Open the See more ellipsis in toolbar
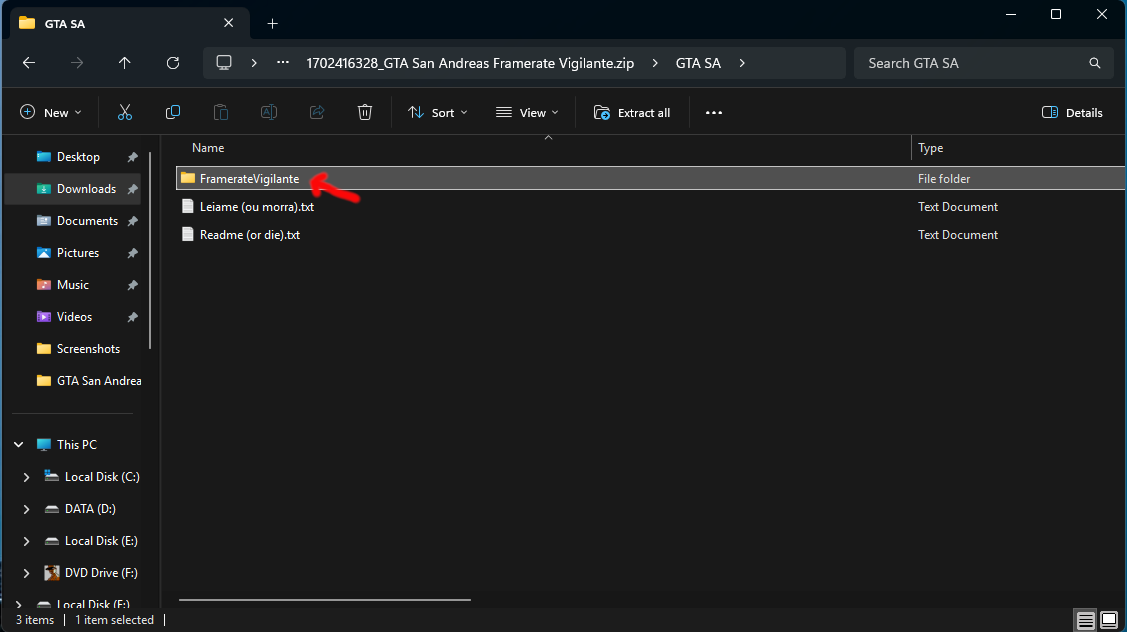The image size is (1127, 632). pos(714,113)
